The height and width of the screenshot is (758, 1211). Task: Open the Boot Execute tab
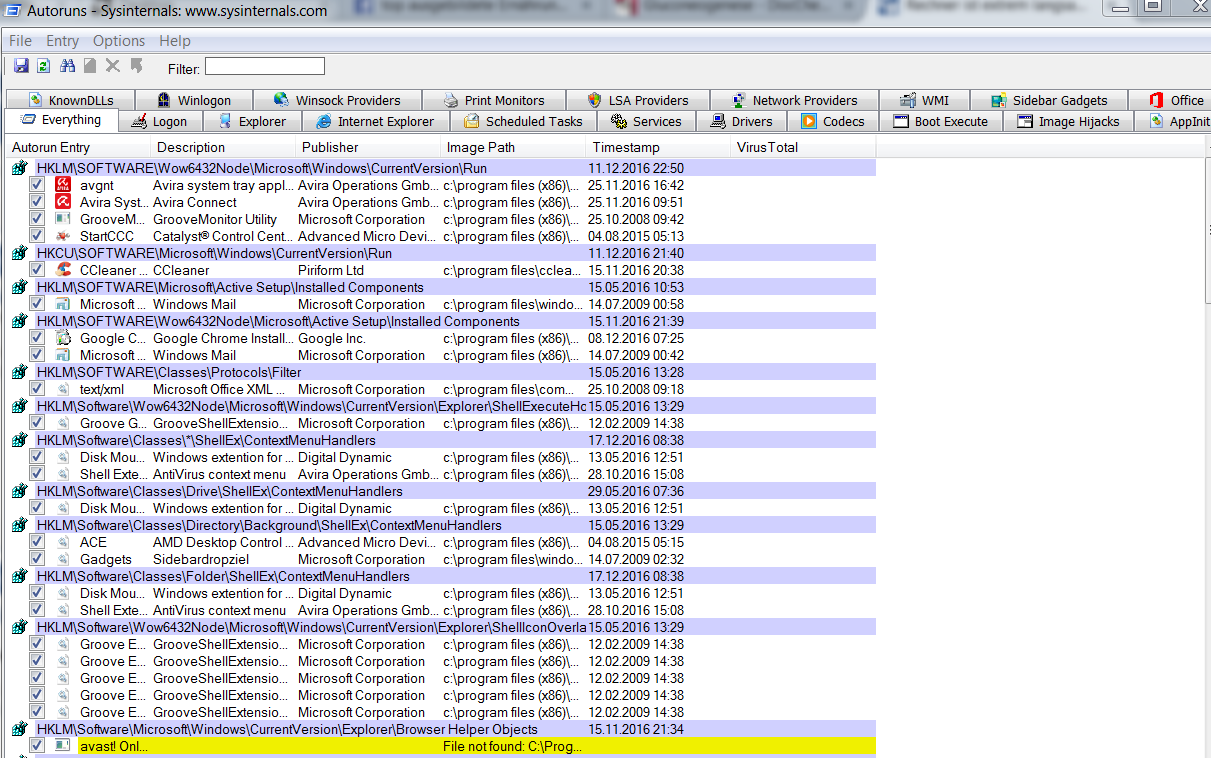tap(940, 121)
